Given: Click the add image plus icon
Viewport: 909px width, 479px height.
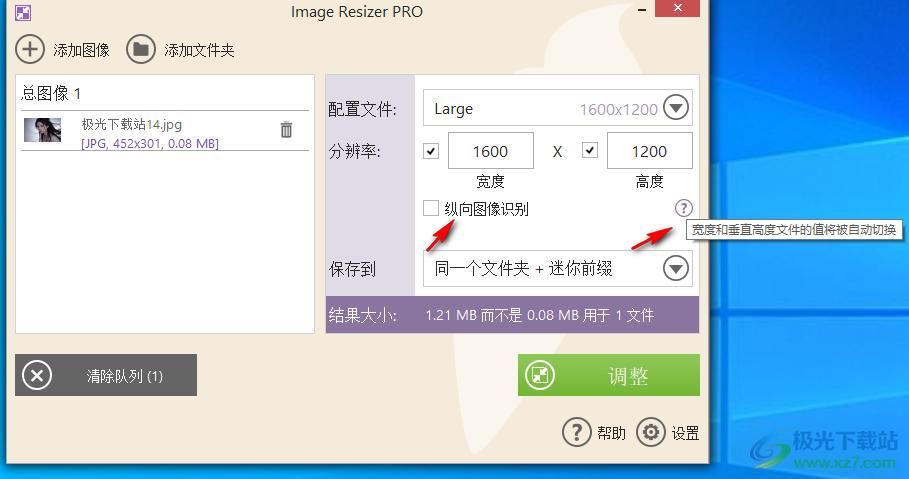Looking at the screenshot, I should pyautogui.click(x=30, y=49).
